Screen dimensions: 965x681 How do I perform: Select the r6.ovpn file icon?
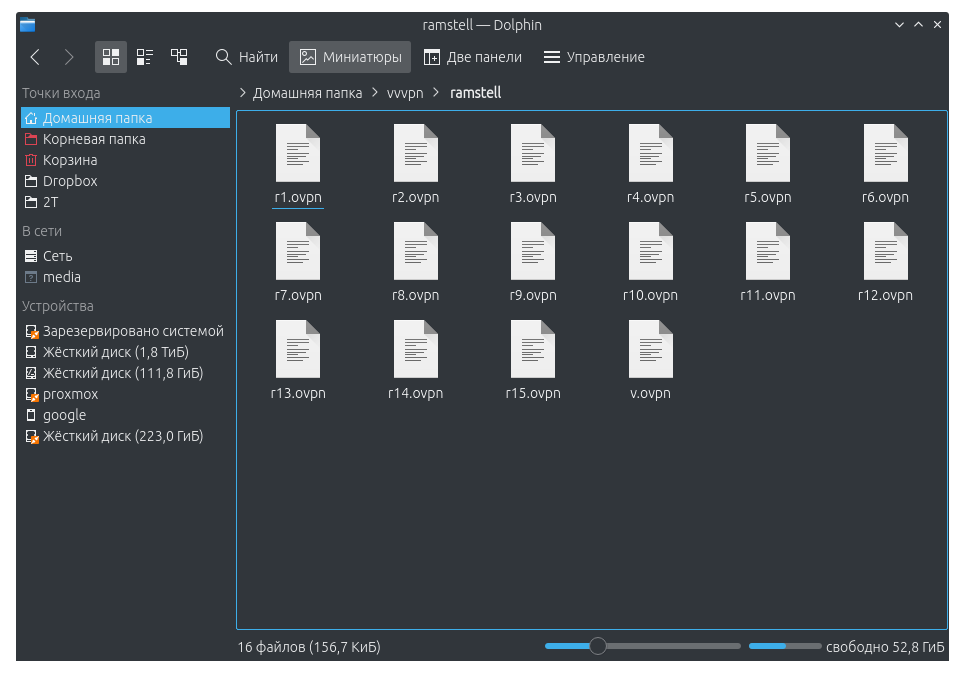tap(886, 153)
